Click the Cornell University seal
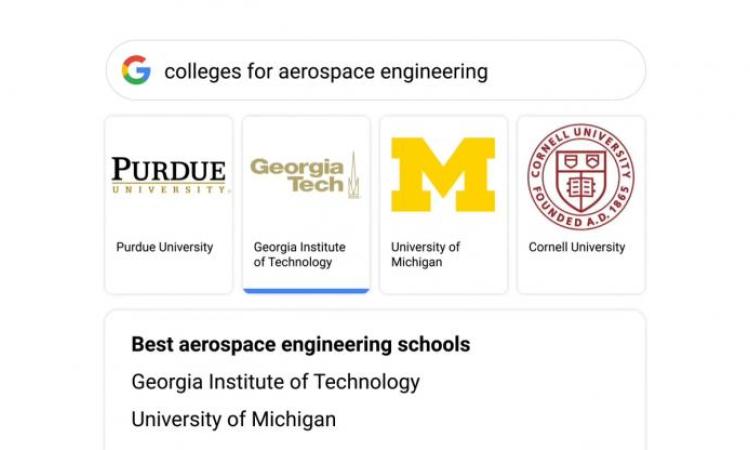The height and width of the screenshot is (450, 750). pos(580,176)
